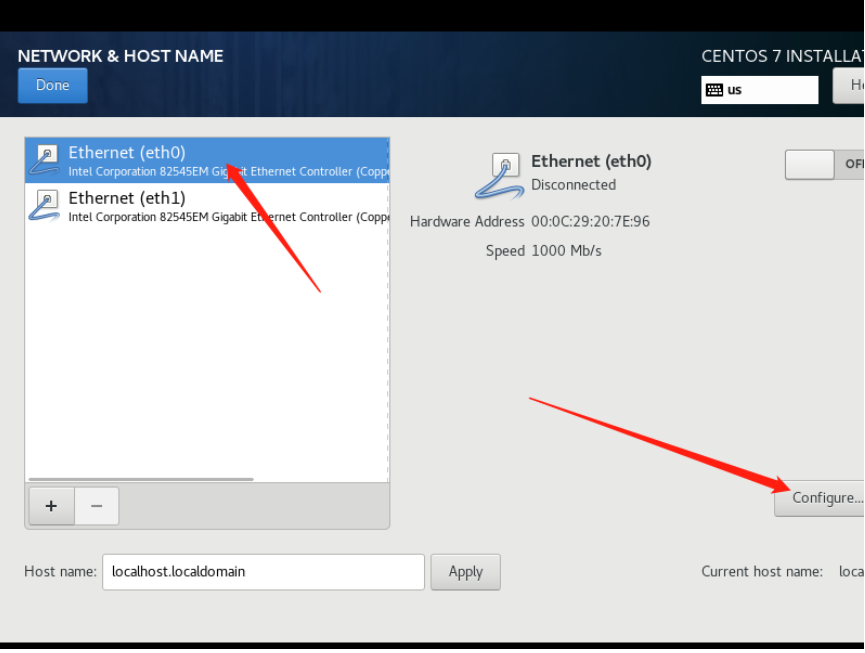865x653 pixels.
Task: Open the Configure... dialog for eth0
Action: tap(820, 498)
